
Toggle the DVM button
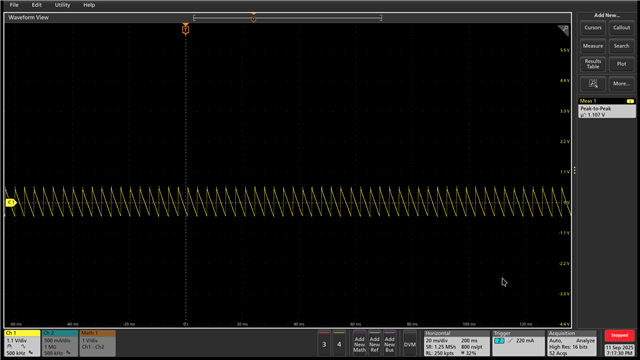[x=409, y=344]
